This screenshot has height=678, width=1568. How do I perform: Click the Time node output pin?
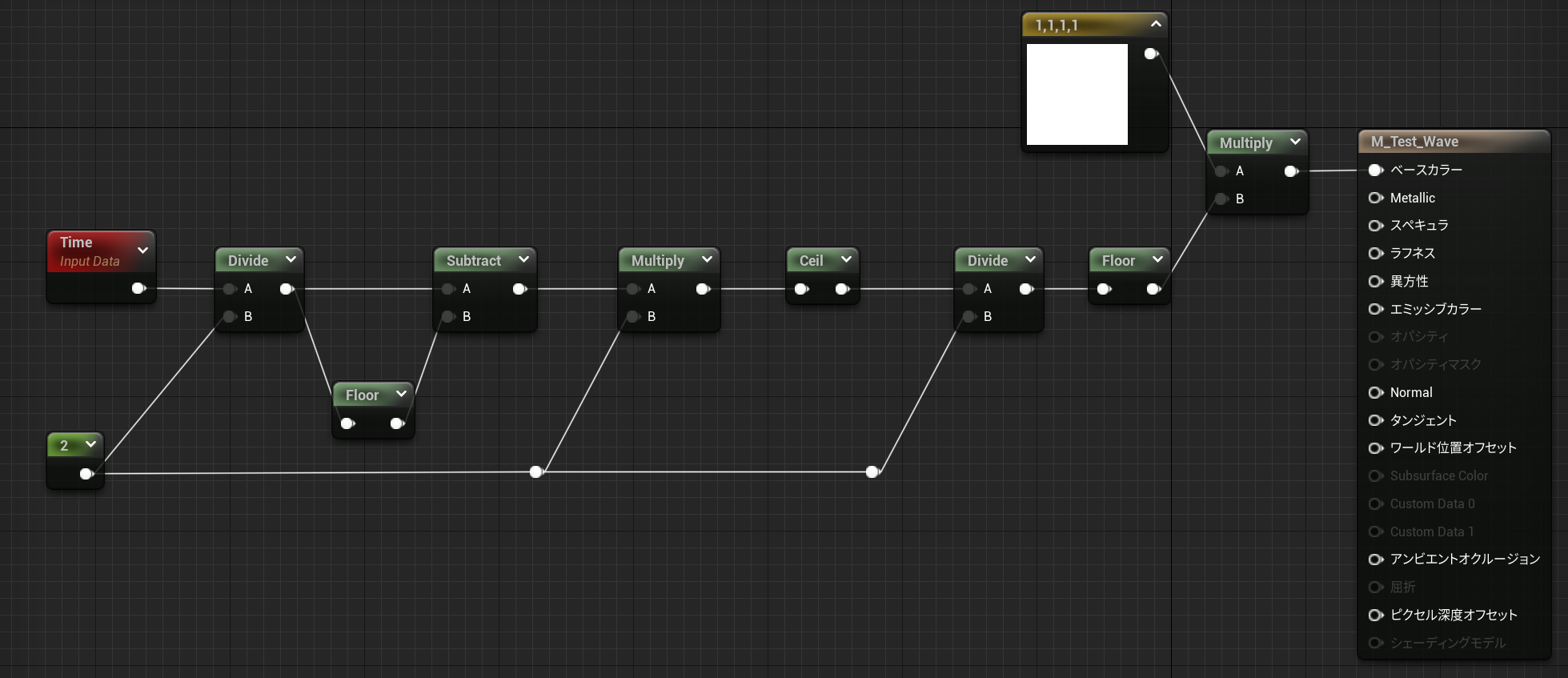[138, 288]
